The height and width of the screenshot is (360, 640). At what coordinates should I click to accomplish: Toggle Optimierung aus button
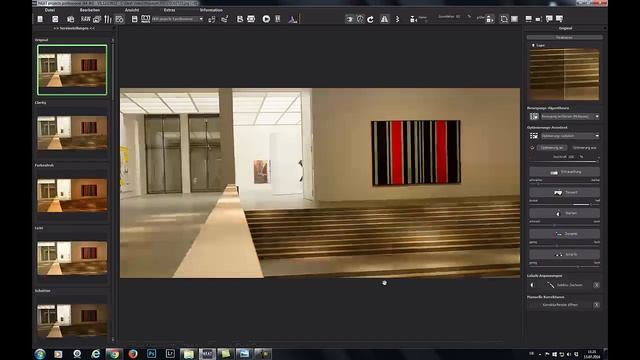tap(584, 148)
